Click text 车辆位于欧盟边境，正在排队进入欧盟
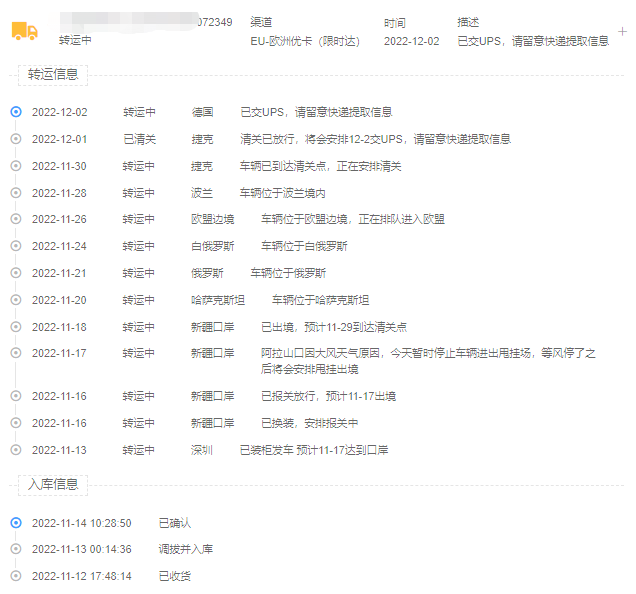 353,219
